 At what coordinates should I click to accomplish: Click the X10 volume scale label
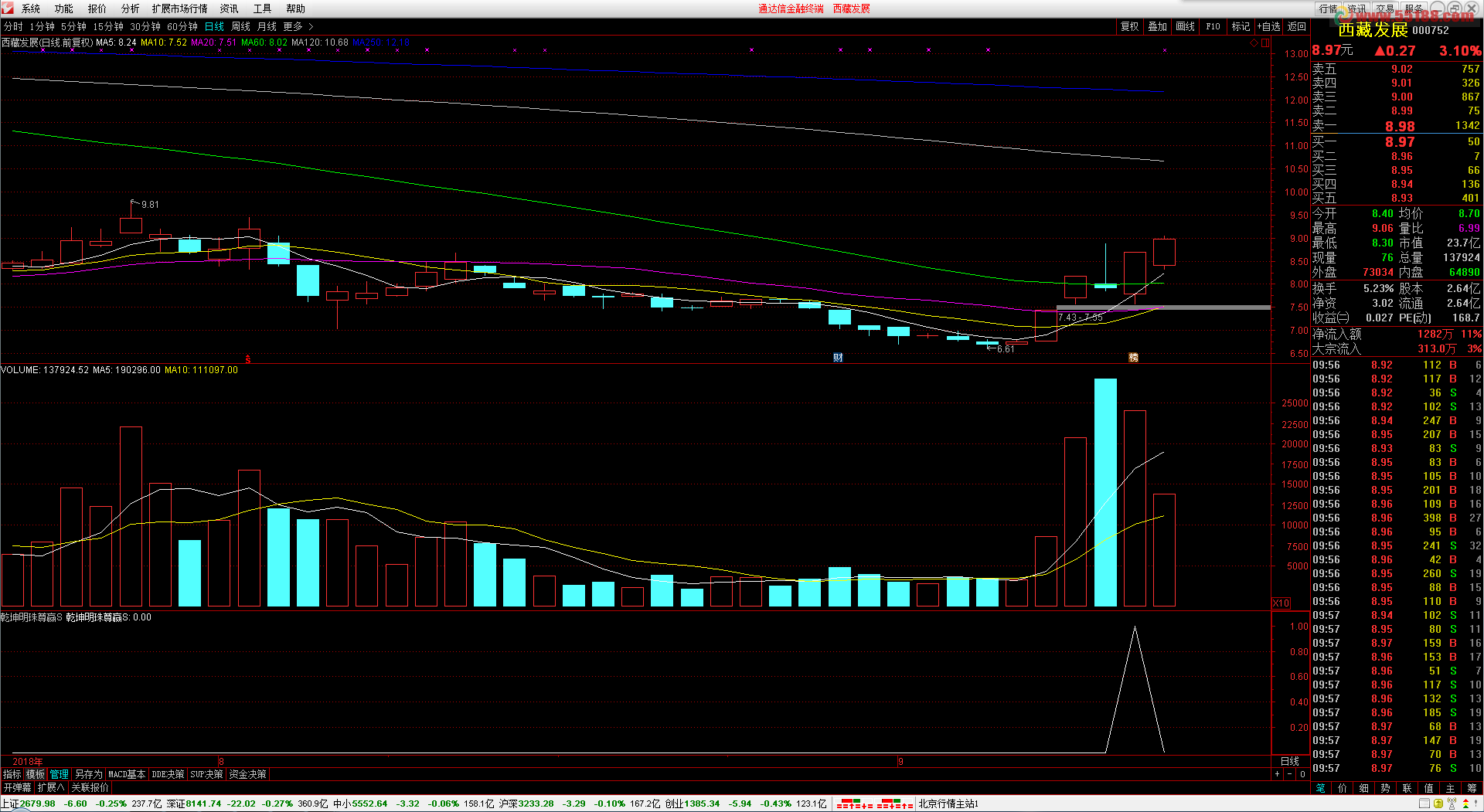1281,603
